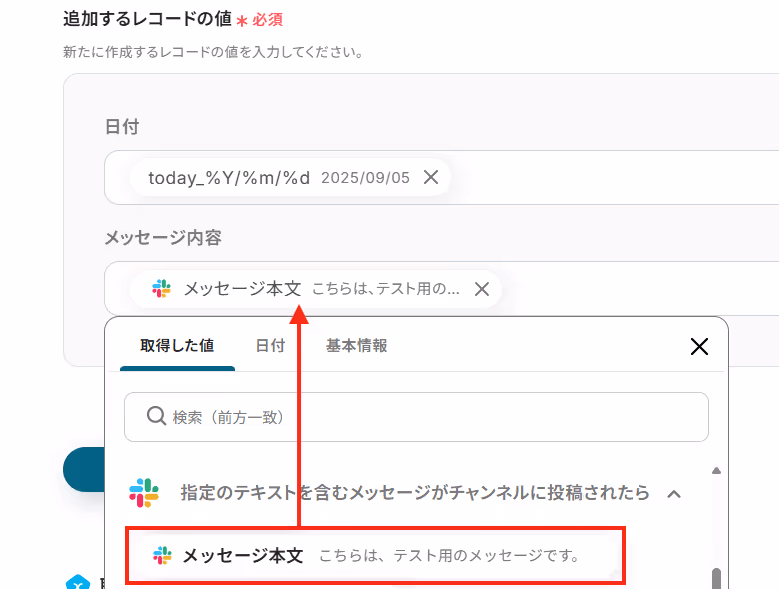Click the today_%Y/%m/%d chip label
Screen dimensions: 779x589
click(x=229, y=177)
